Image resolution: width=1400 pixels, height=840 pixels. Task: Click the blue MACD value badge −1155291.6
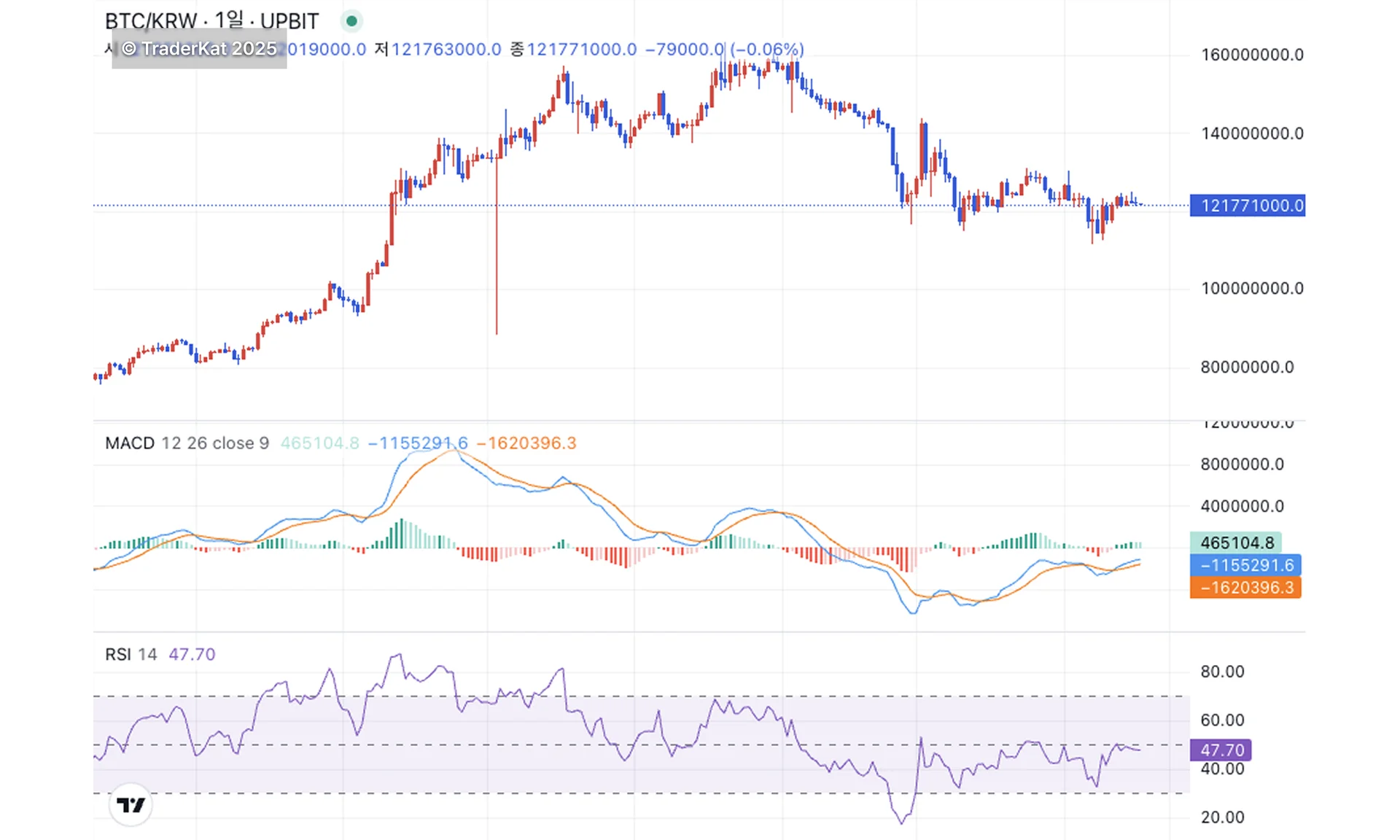[1245, 565]
